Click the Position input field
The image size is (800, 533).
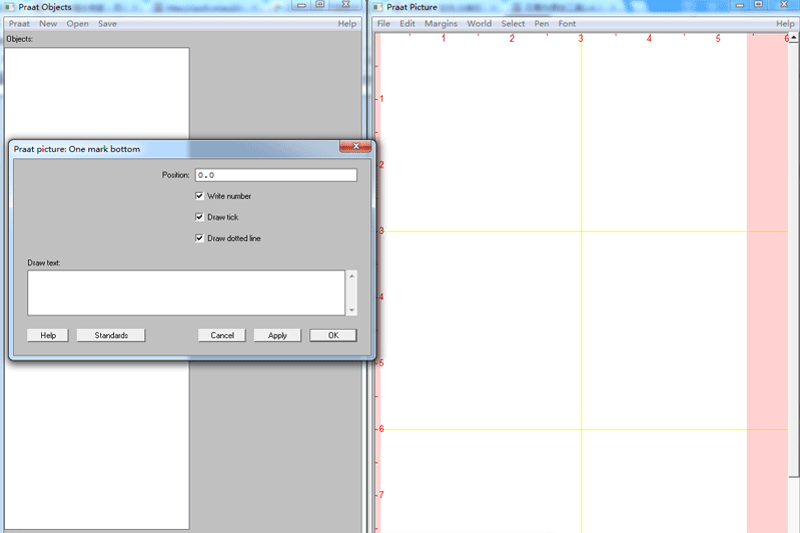click(x=275, y=175)
